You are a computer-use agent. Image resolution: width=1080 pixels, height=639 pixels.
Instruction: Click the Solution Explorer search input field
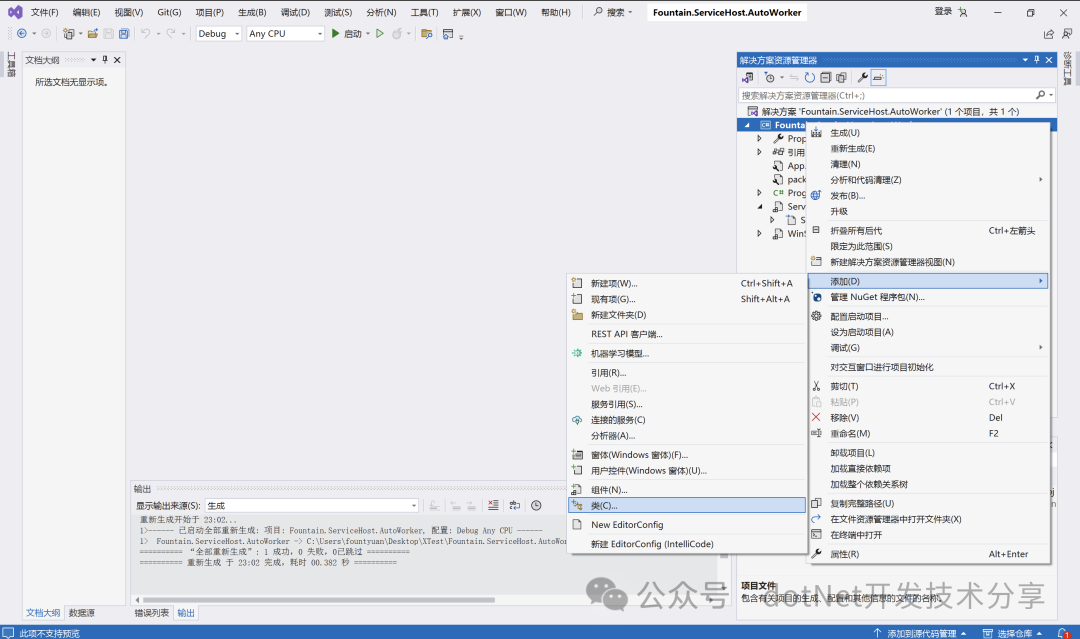[x=885, y=95]
